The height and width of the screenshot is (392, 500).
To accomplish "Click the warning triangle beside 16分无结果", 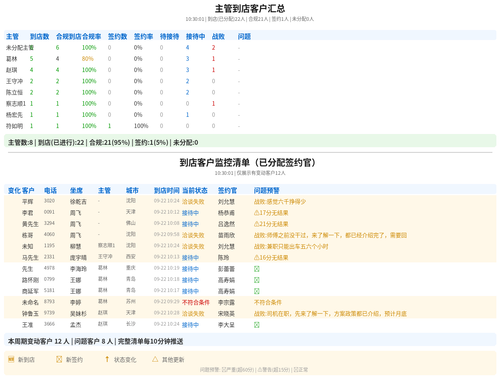I will (x=256, y=257).
